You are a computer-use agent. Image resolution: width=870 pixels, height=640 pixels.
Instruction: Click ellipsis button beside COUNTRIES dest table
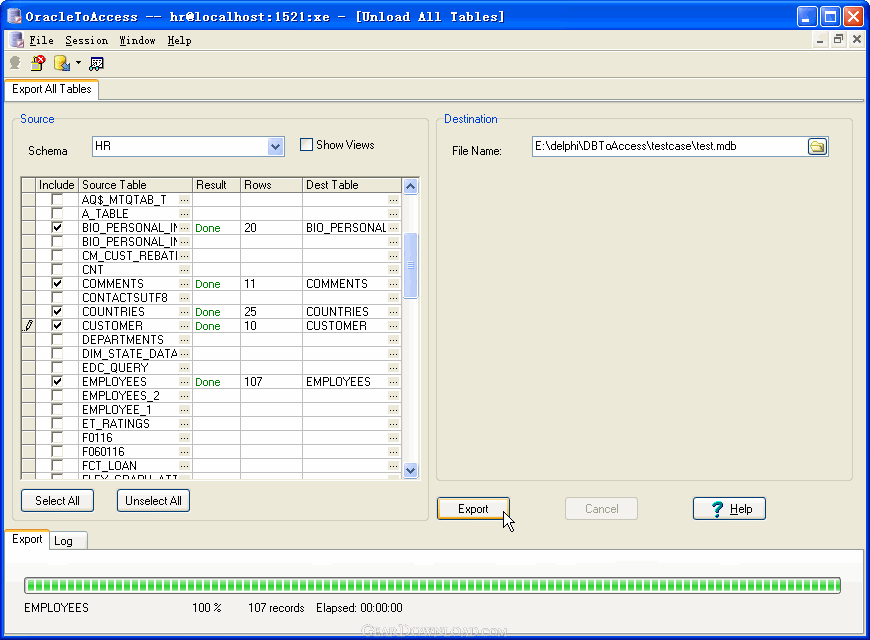point(393,312)
